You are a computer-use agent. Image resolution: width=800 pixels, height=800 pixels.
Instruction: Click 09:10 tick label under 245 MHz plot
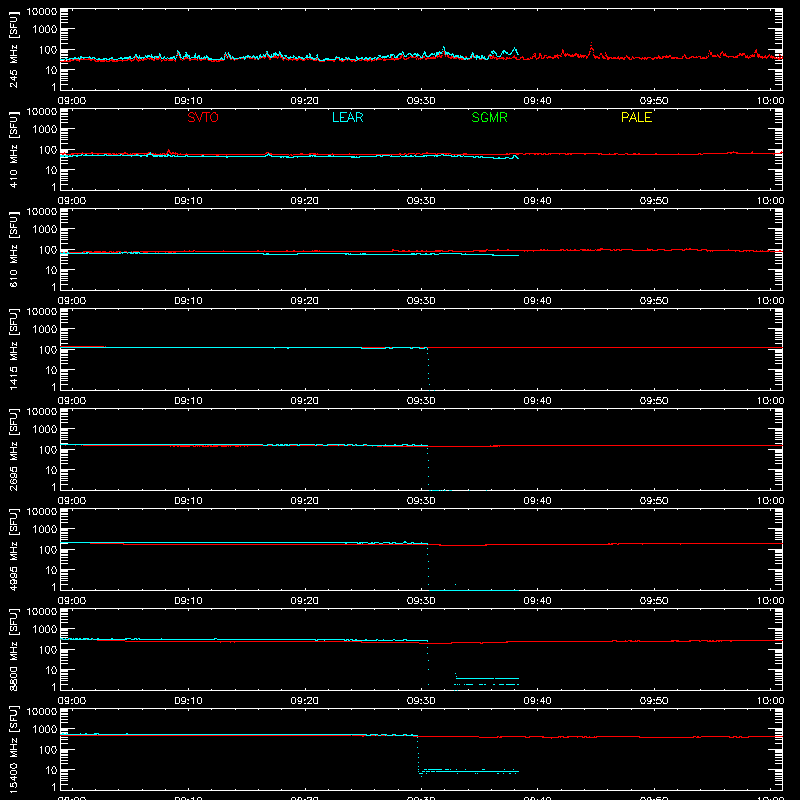coord(188,101)
